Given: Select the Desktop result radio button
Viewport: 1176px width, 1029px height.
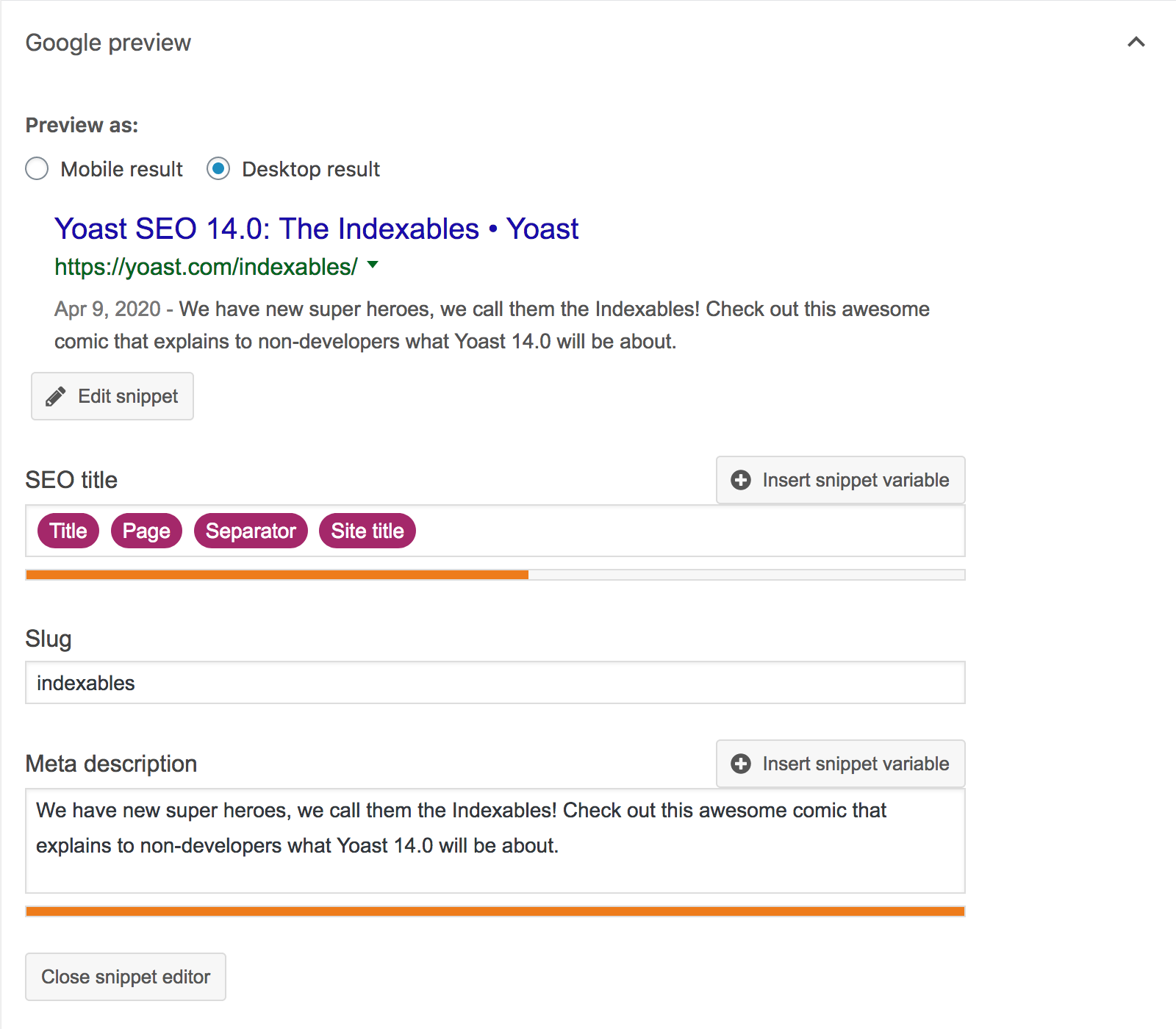Looking at the screenshot, I should 218,169.
